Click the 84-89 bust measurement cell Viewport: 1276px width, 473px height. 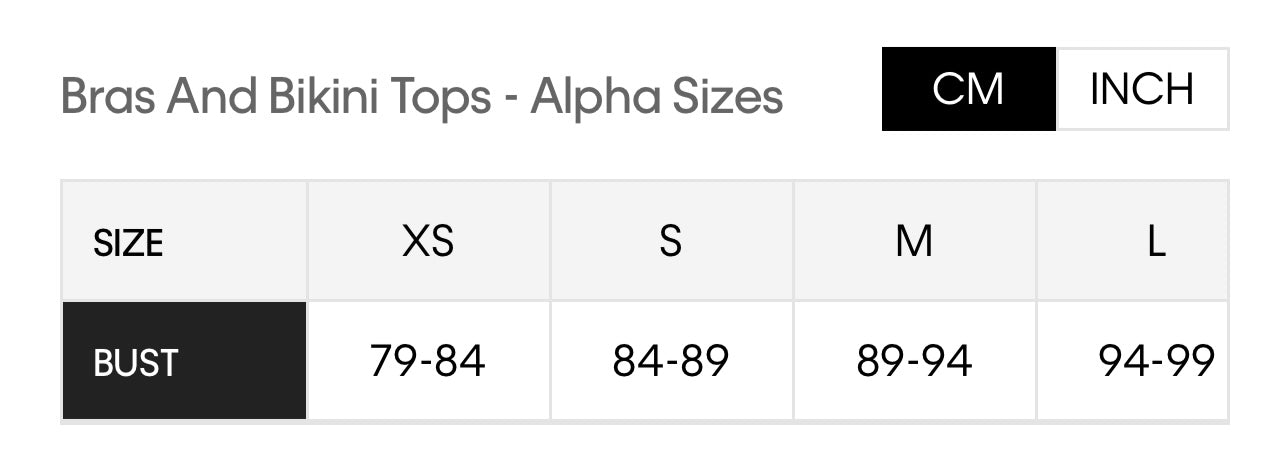(x=671, y=361)
